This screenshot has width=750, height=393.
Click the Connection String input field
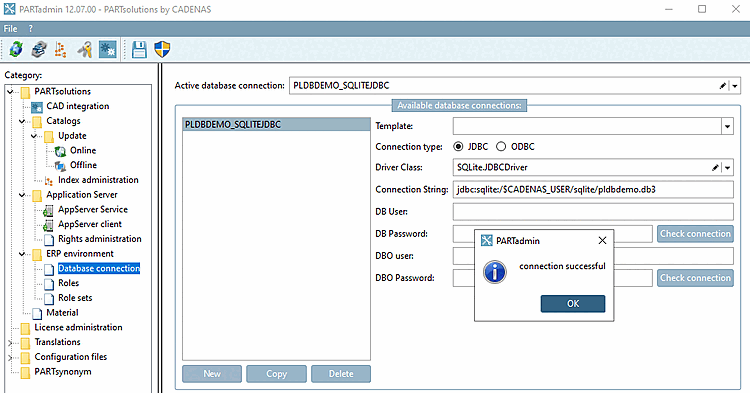593,190
